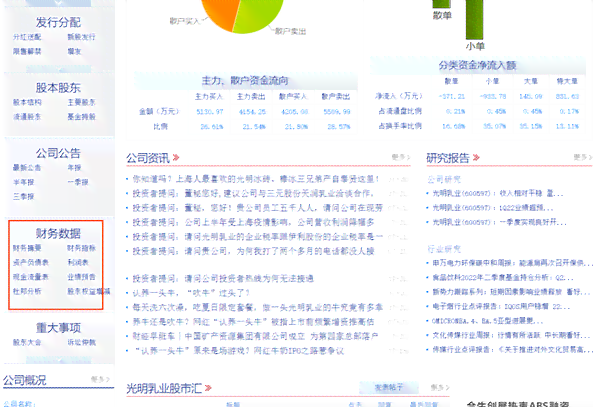This screenshot has width=600, height=407.
Task: Open investor question about 三元股份 cooperation
Action: pyautogui.click(x=253, y=194)
